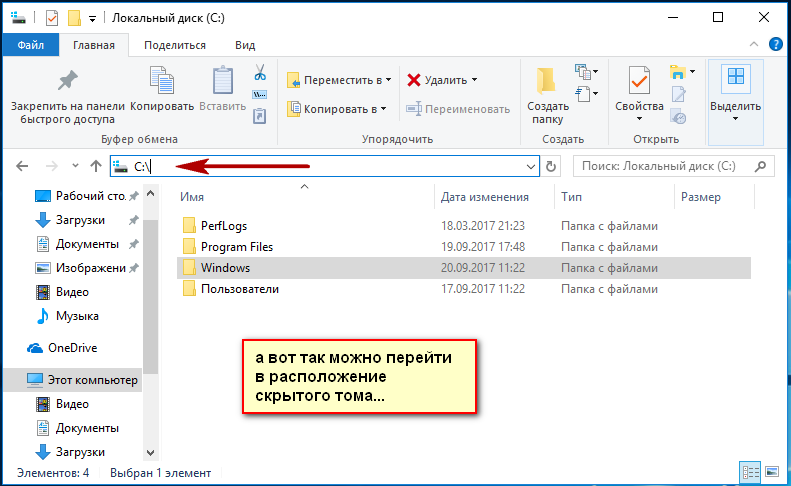
Task: Click the Refresh button next to address bar
Action: click(551, 166)
